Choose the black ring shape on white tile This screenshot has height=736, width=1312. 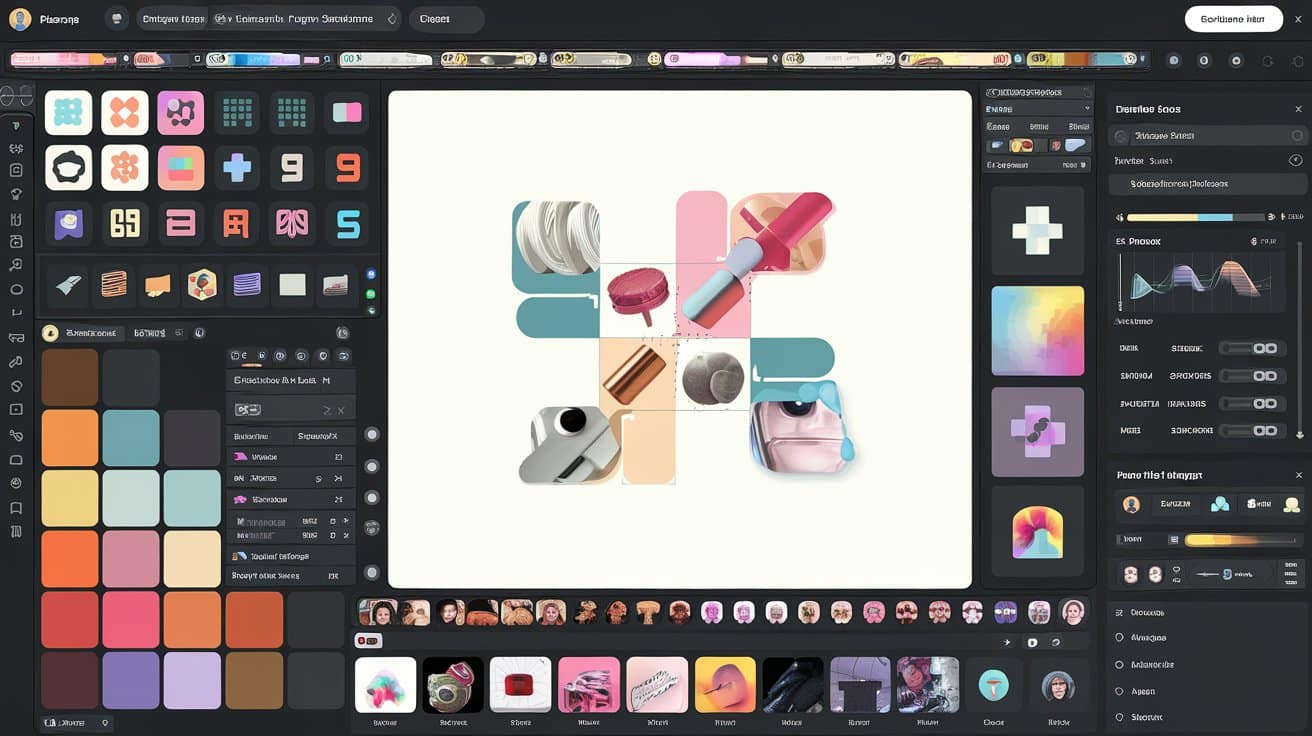tap(68, 167)
